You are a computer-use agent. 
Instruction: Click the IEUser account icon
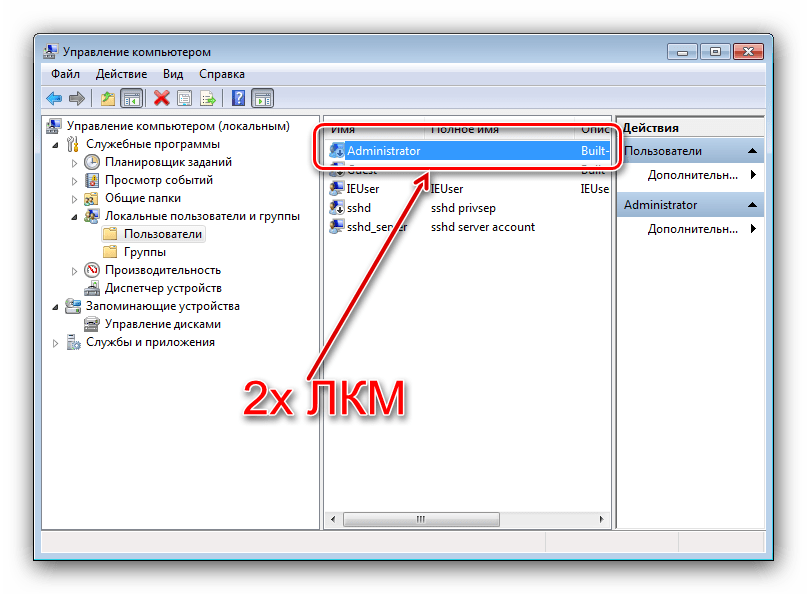coord(337,188)
